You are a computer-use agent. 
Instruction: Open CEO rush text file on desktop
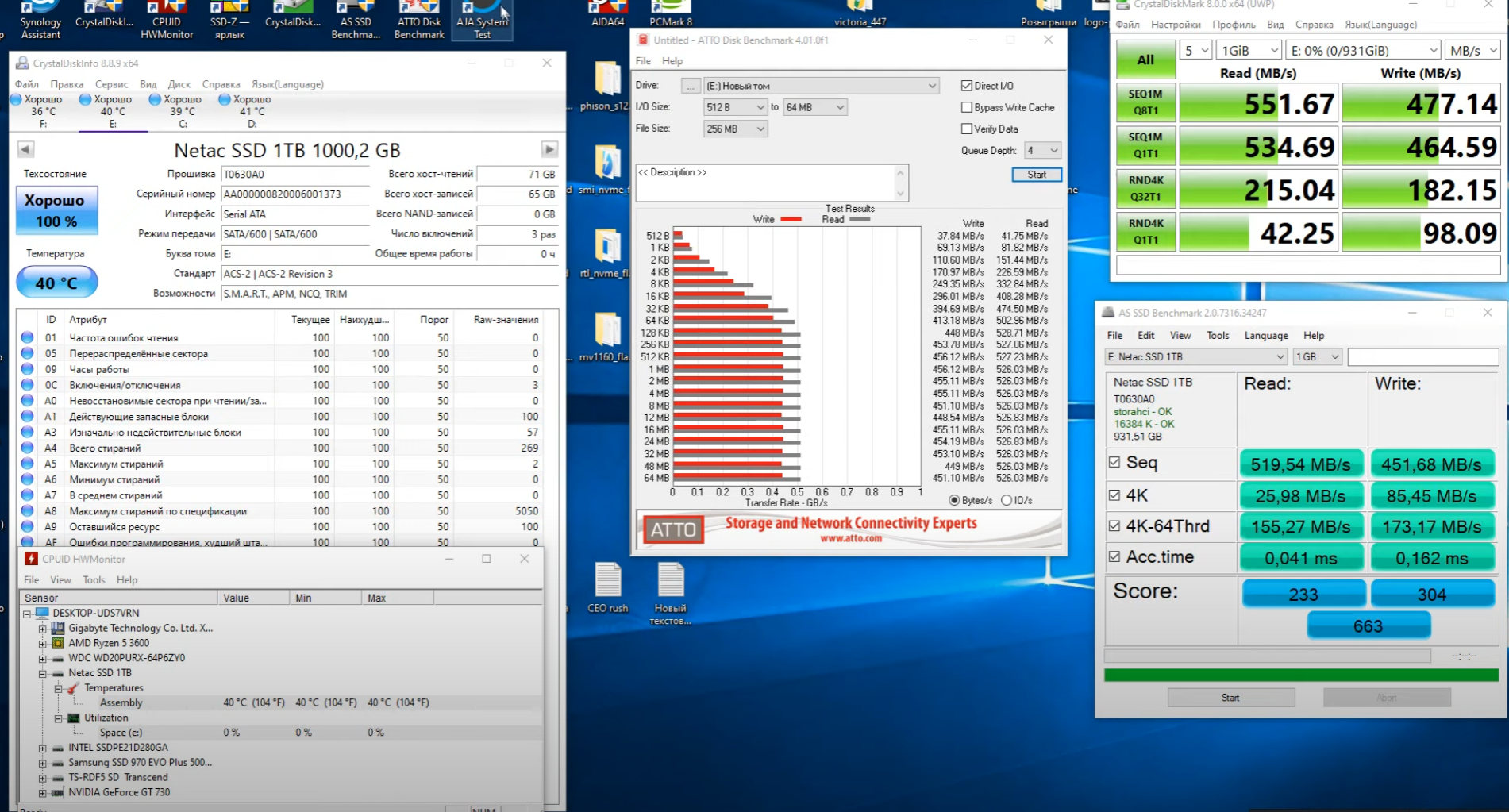(607, 588)
